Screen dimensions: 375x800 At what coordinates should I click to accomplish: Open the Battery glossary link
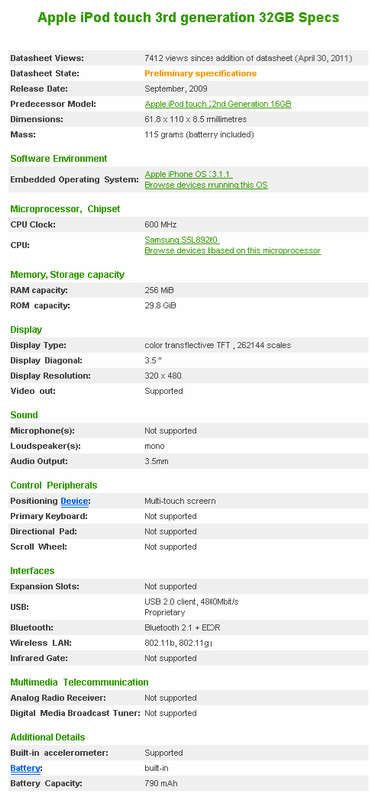pos(26,768)
